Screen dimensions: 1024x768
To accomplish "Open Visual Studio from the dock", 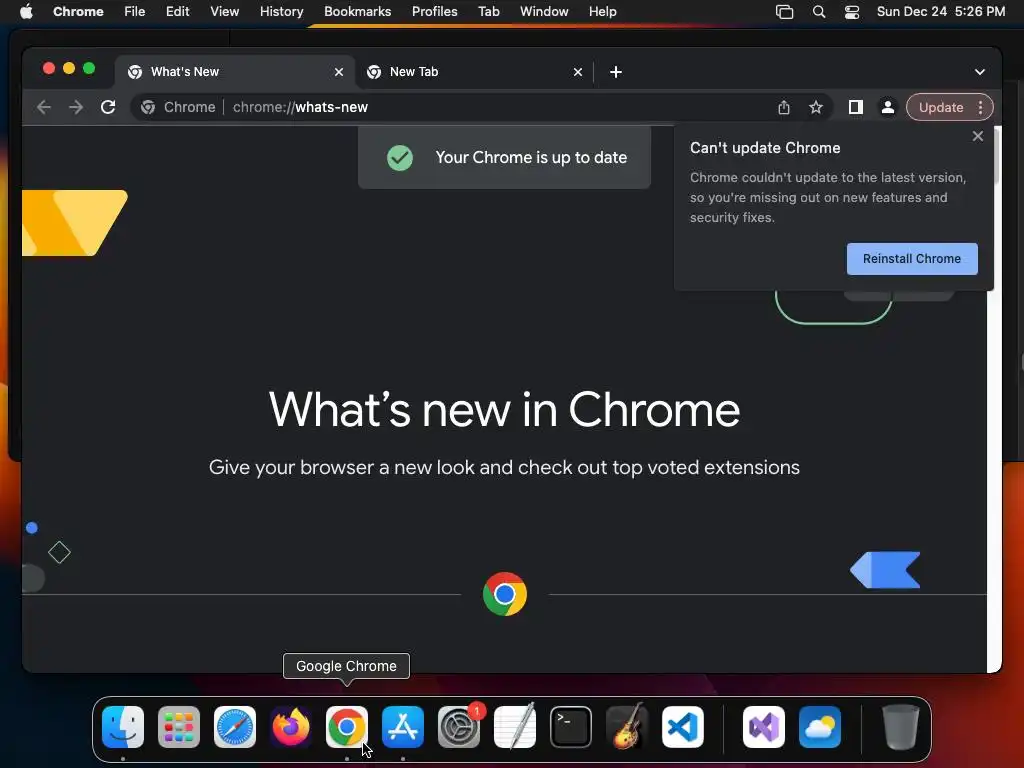I will 764,727.
